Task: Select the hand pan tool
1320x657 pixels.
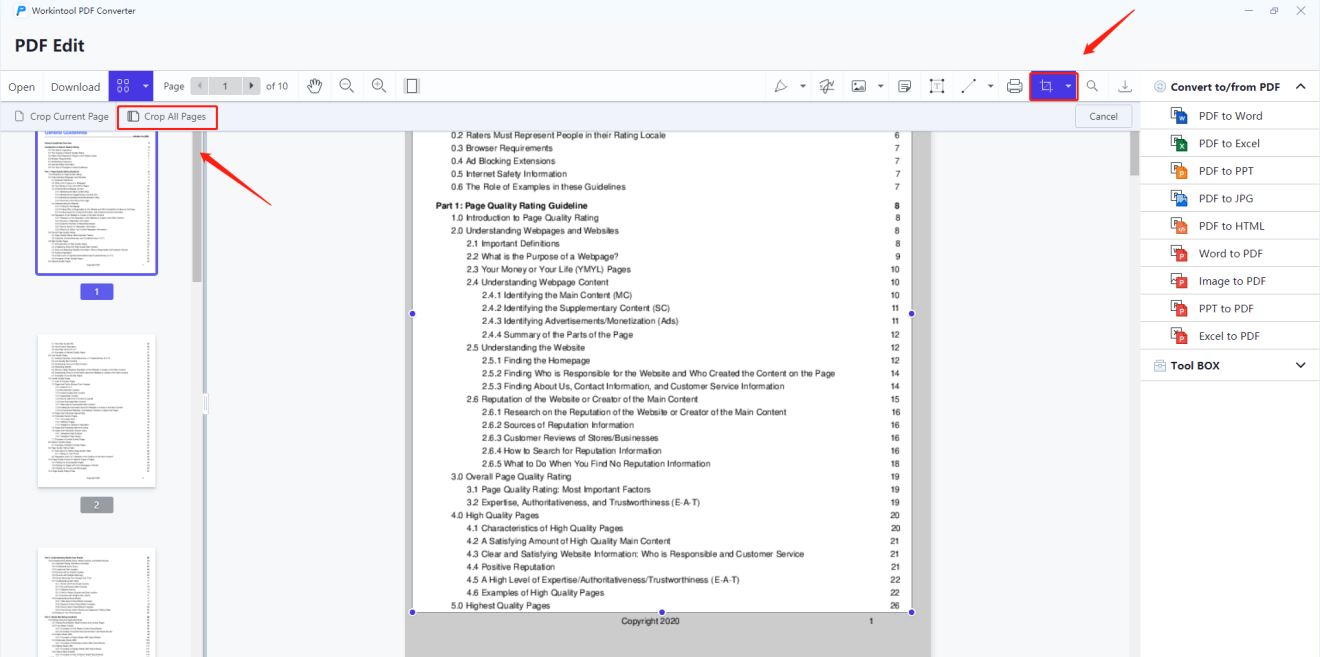Action: coord(314,86)
